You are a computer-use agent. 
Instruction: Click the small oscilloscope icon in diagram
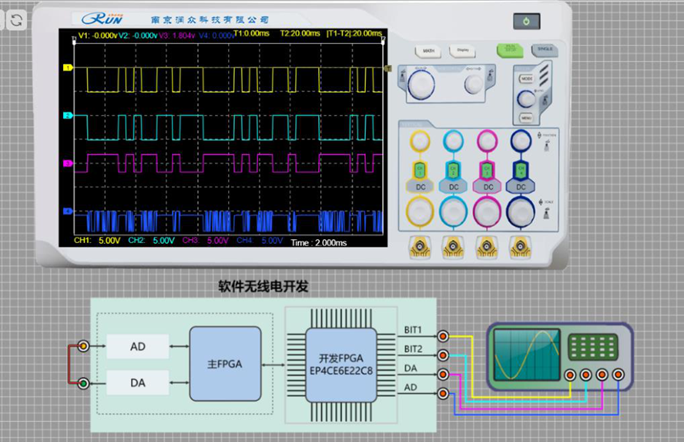pos(558,356)
